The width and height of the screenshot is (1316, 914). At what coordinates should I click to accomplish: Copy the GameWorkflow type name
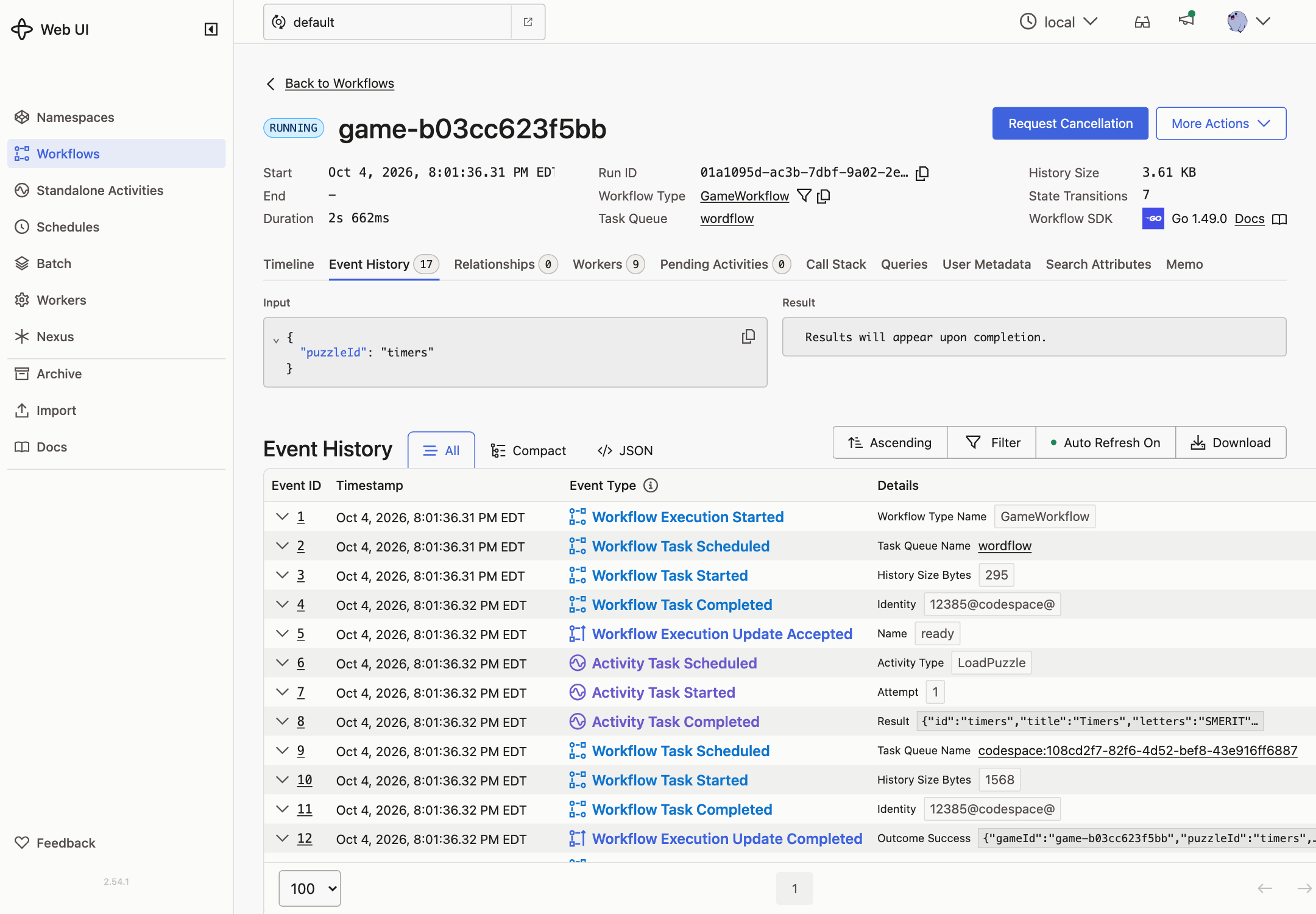click(824, 196)
